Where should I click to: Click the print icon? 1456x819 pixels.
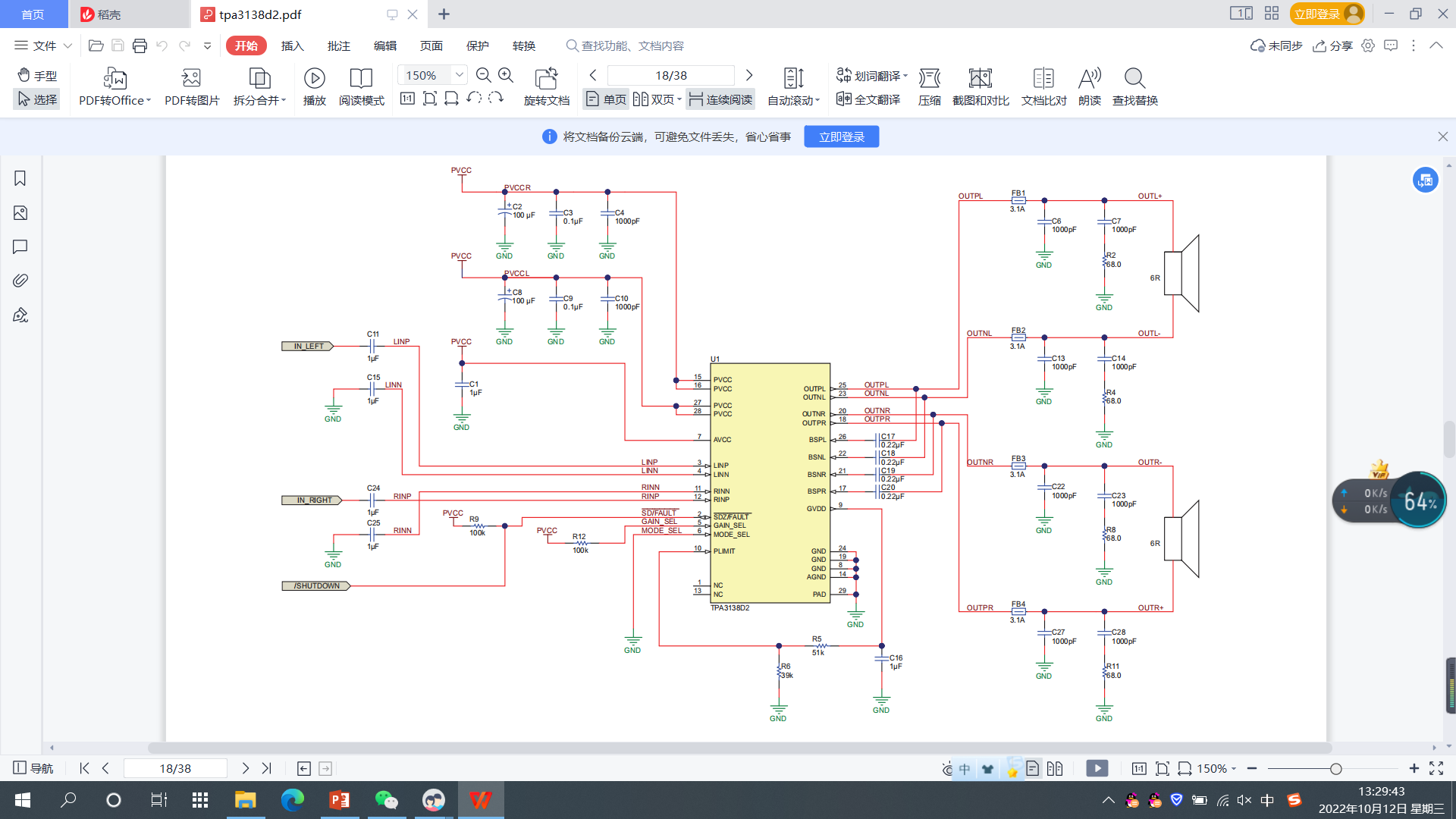pos(140,45)
